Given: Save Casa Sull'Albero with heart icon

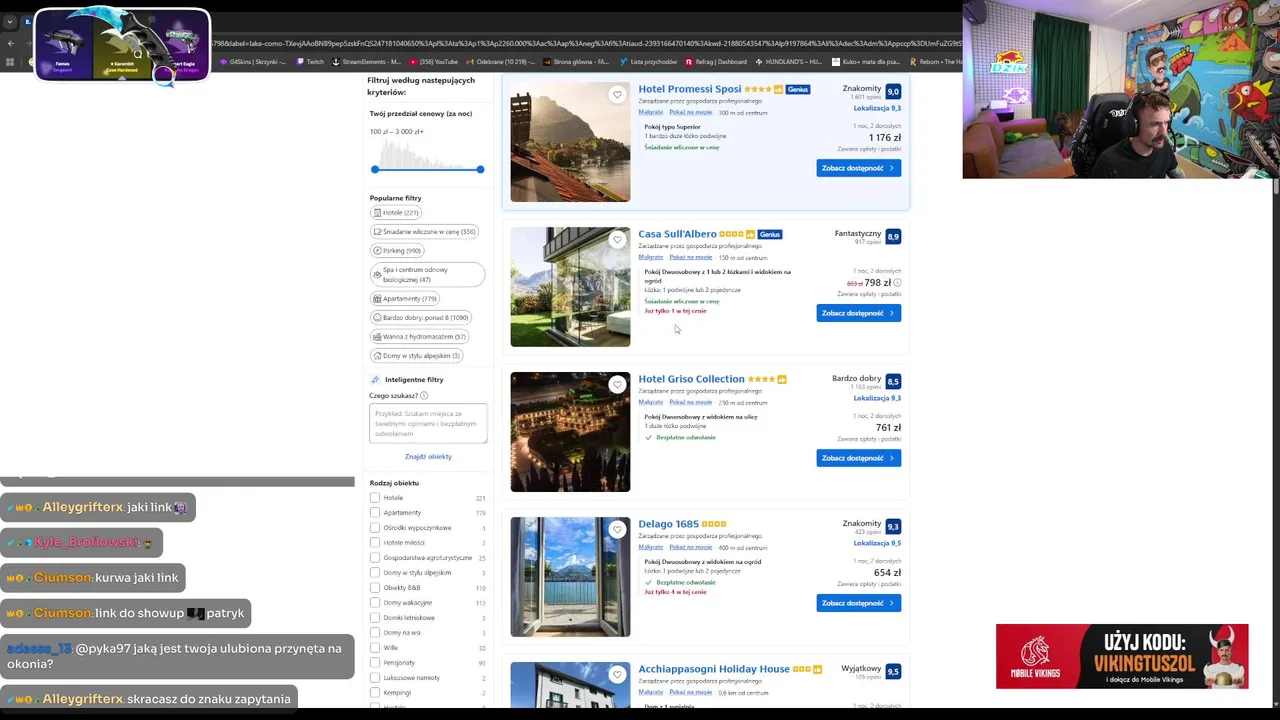Looking at the screenshot, I should pyautogui.click(x=617, y=240).
